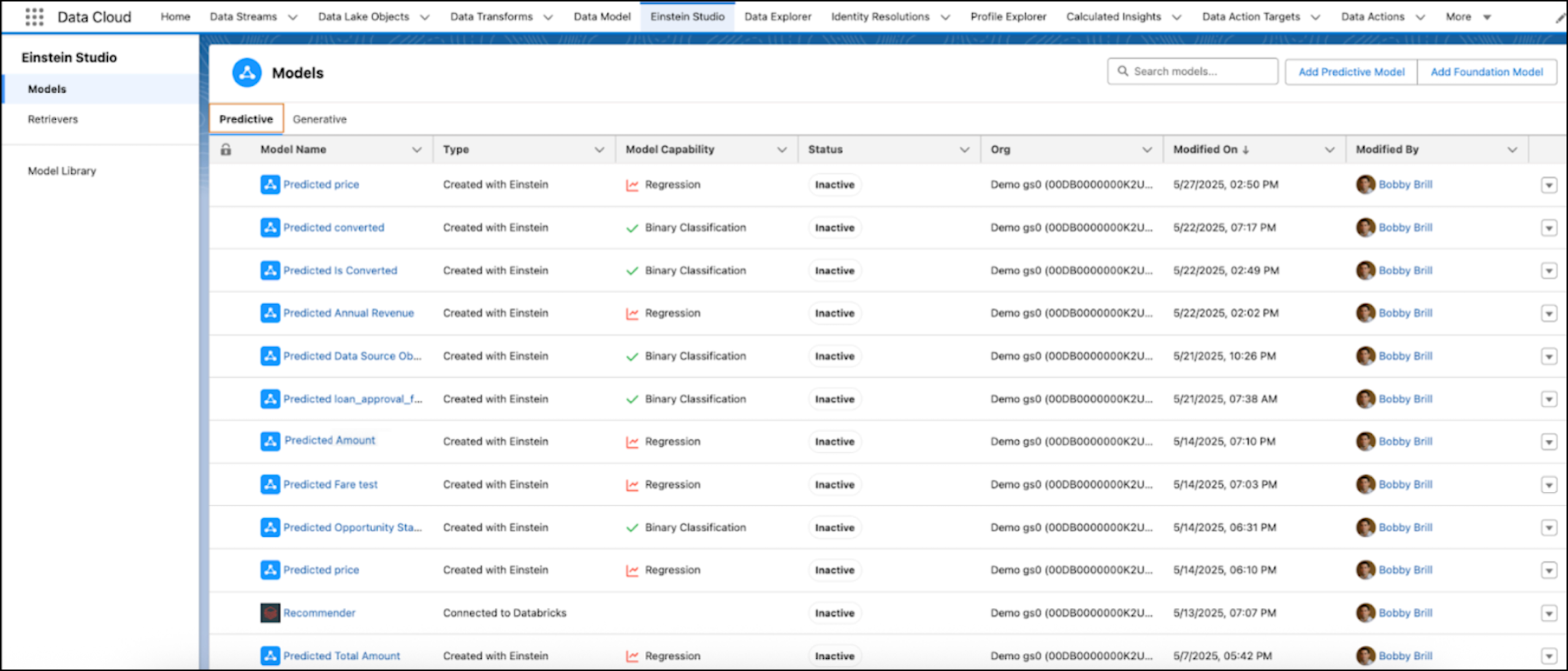This screenshot has height=671, width=1568.
Task: Click Bobby Brill's avatar in Predicted Amount row
Action: point(1365,441)
